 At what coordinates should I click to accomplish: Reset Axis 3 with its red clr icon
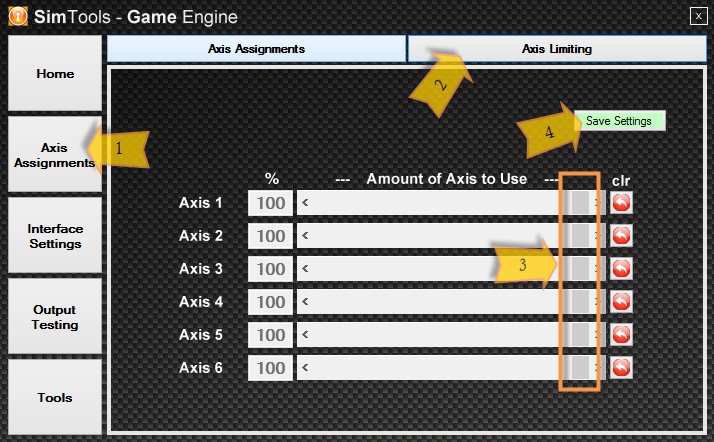(621, 269)
